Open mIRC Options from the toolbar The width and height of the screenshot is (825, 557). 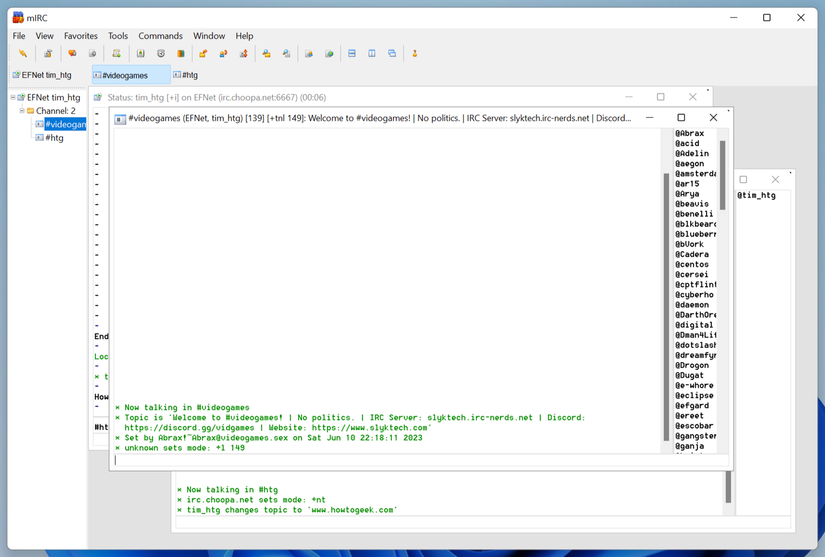tap(47, 54)
